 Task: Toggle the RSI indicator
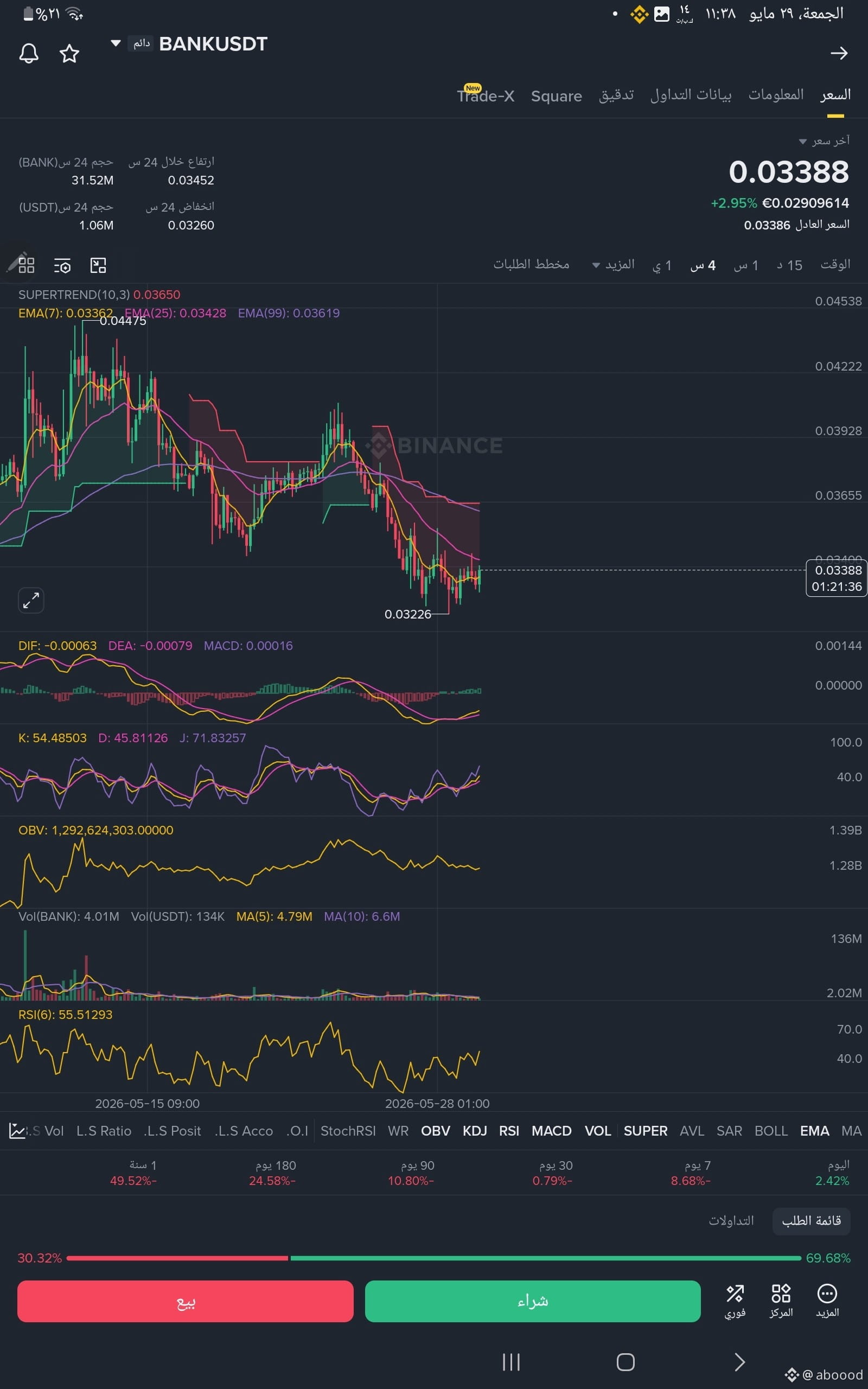point(509,1131)
